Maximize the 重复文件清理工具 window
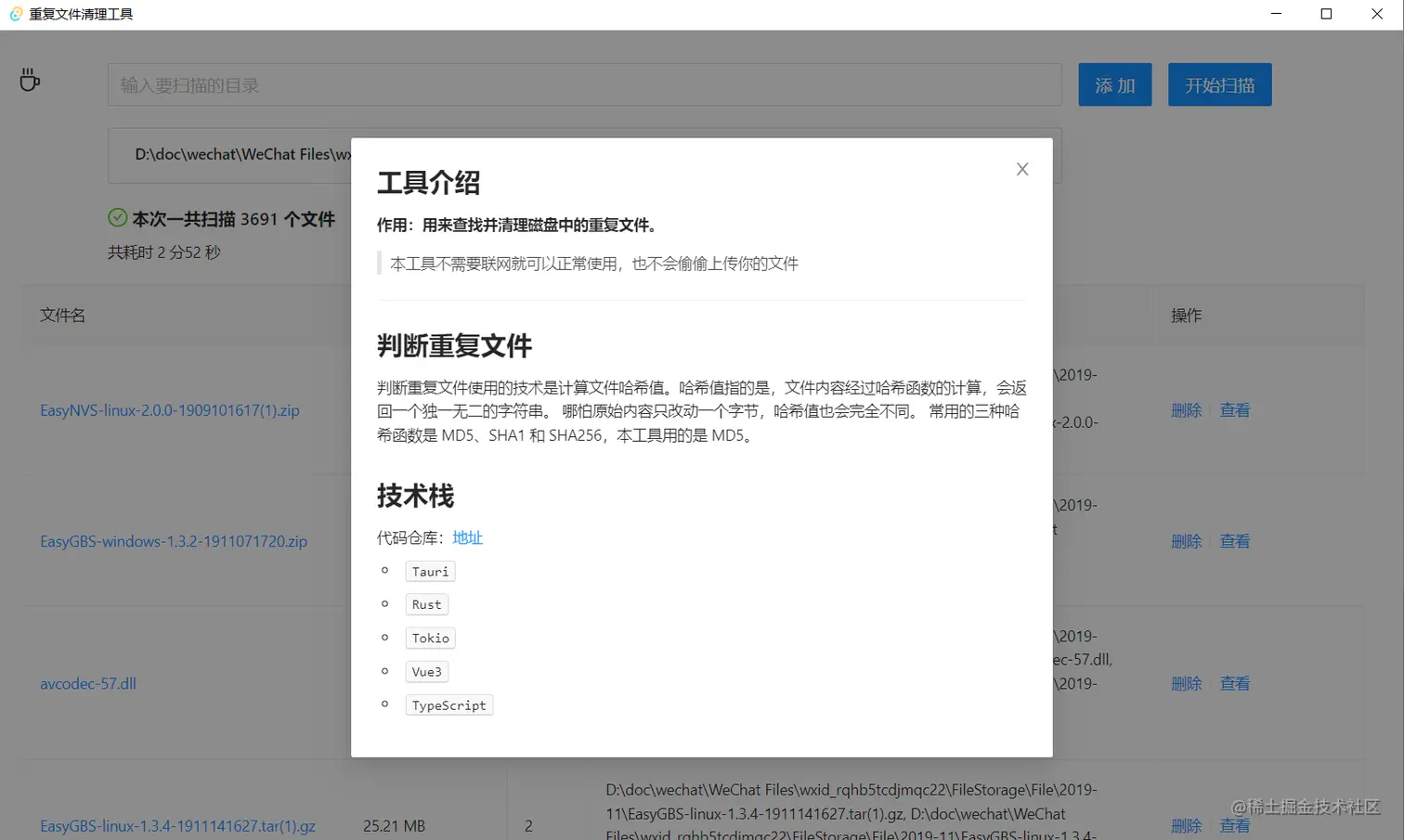 pos(1327,14)
